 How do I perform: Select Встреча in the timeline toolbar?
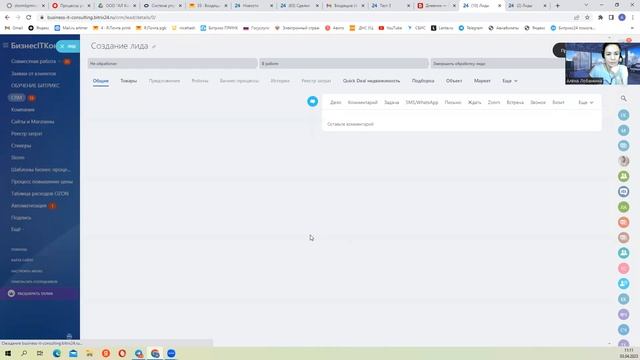515,102
